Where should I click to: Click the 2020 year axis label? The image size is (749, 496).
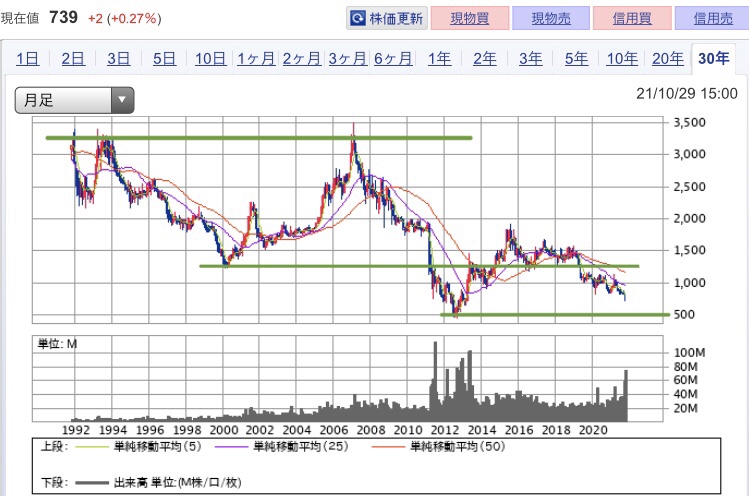(593, 430)
